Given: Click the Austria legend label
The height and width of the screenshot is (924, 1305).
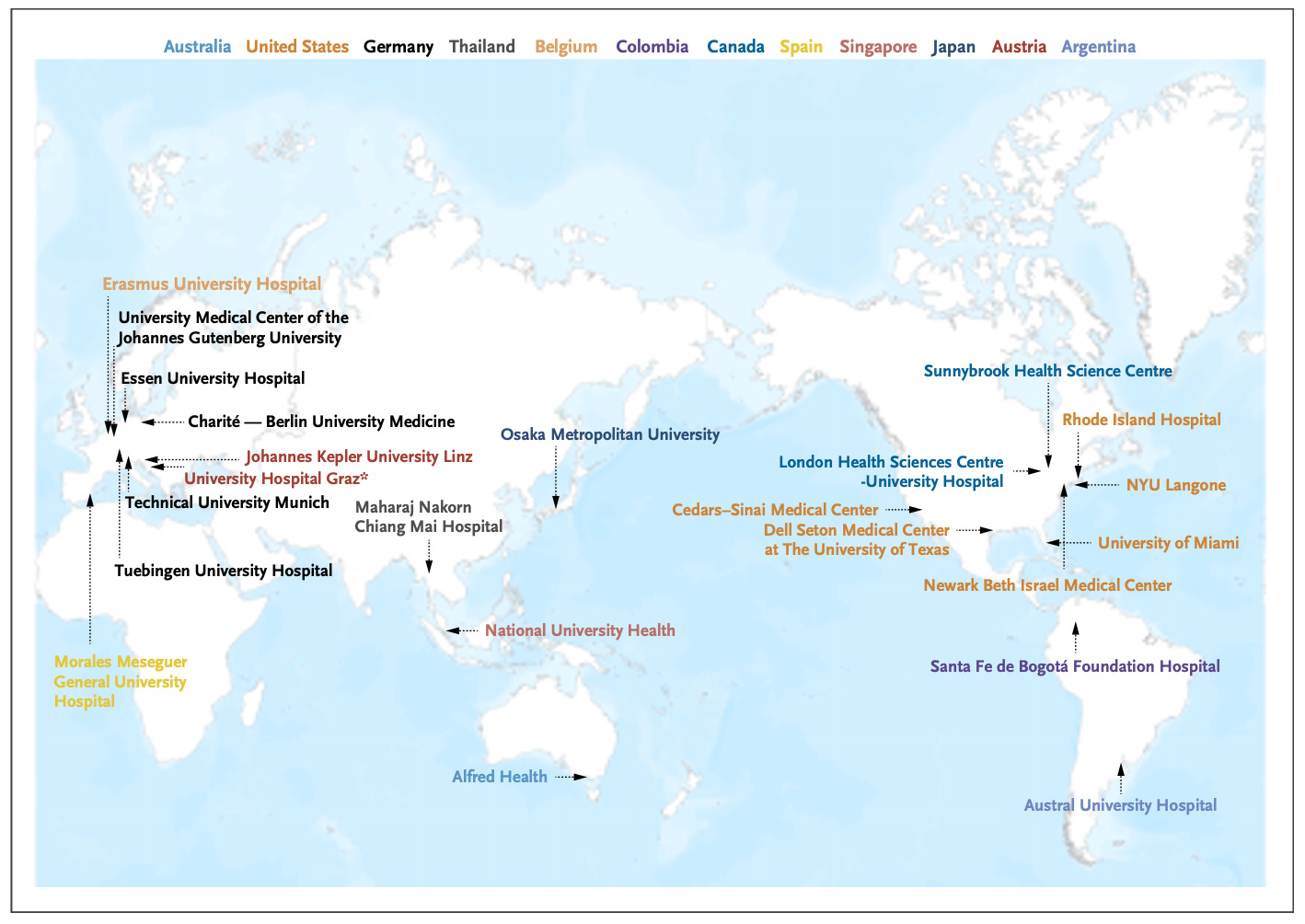Looking at the screenshot, I should coord(1019,47).
